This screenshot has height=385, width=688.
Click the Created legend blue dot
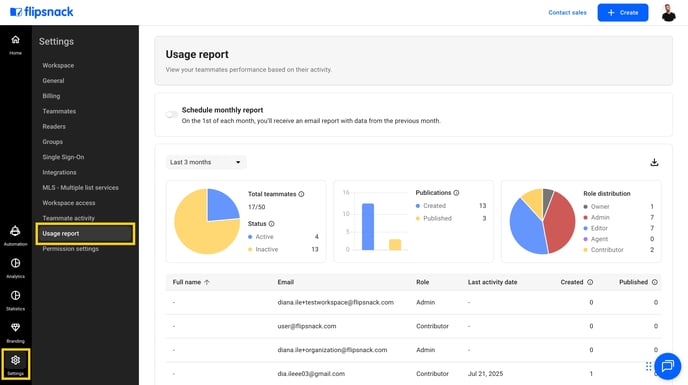[x=418, y=206]
